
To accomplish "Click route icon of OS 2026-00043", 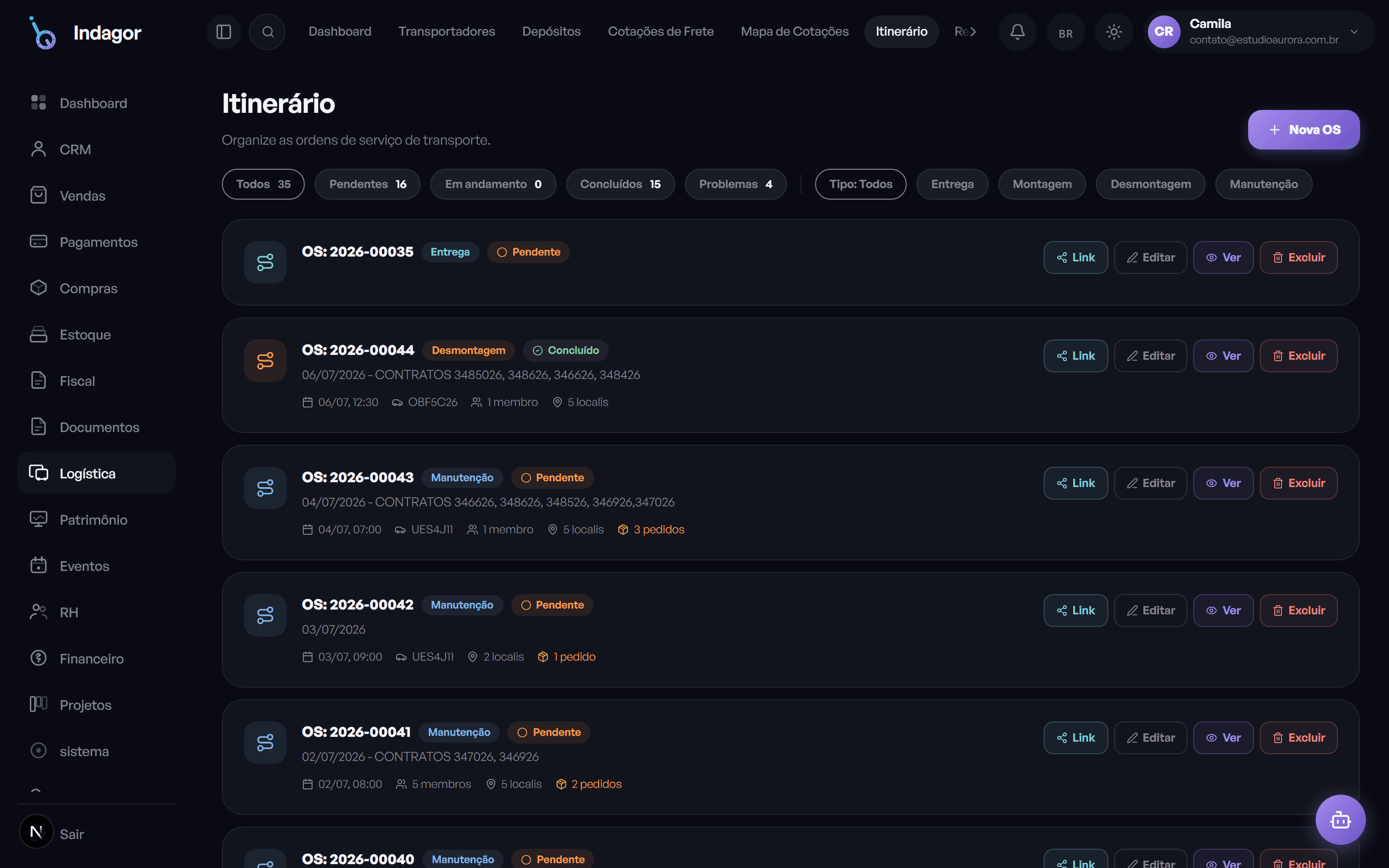I will point(265,488).
